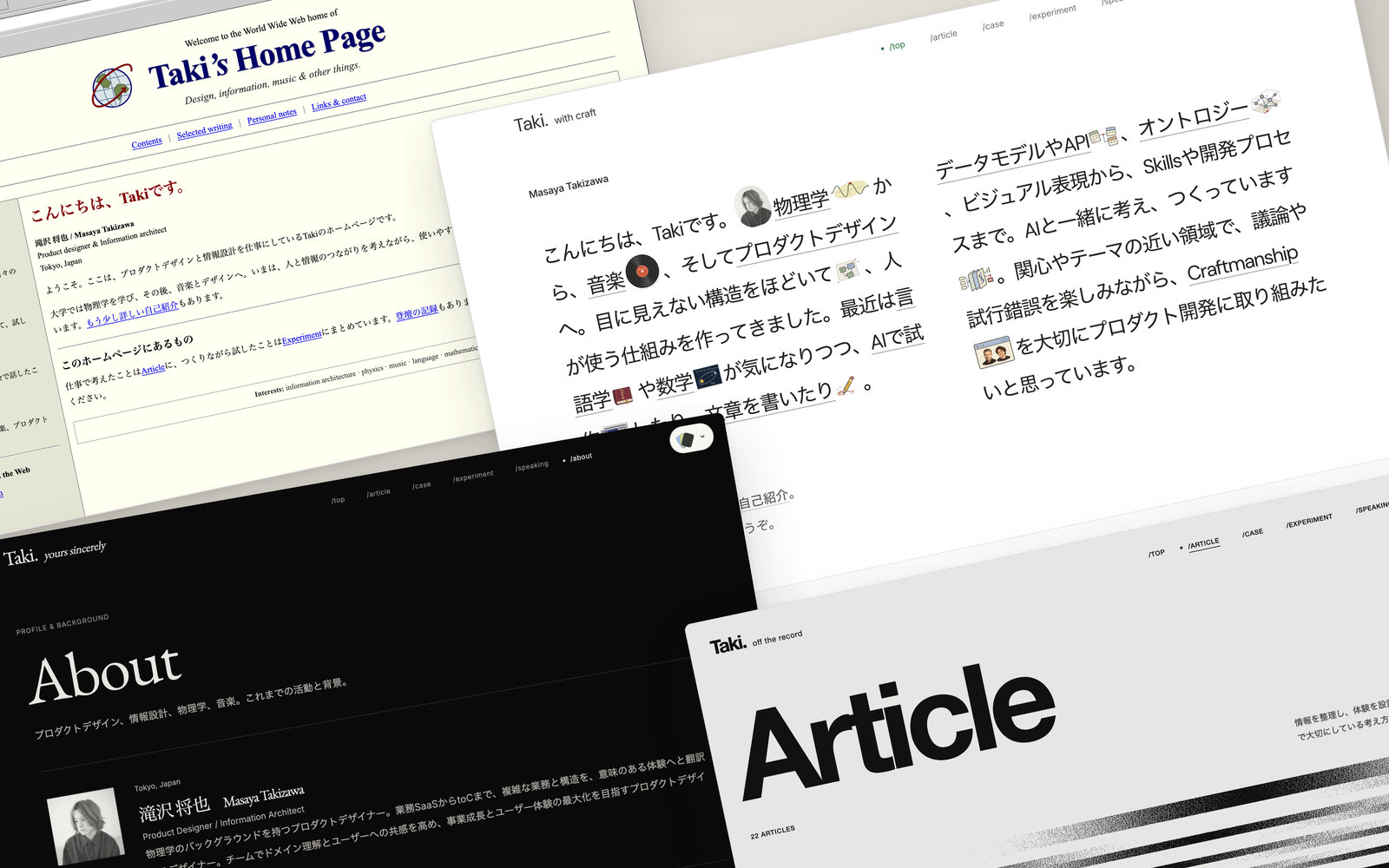Click the network graph icon after オントロジー

(1266, 101)
